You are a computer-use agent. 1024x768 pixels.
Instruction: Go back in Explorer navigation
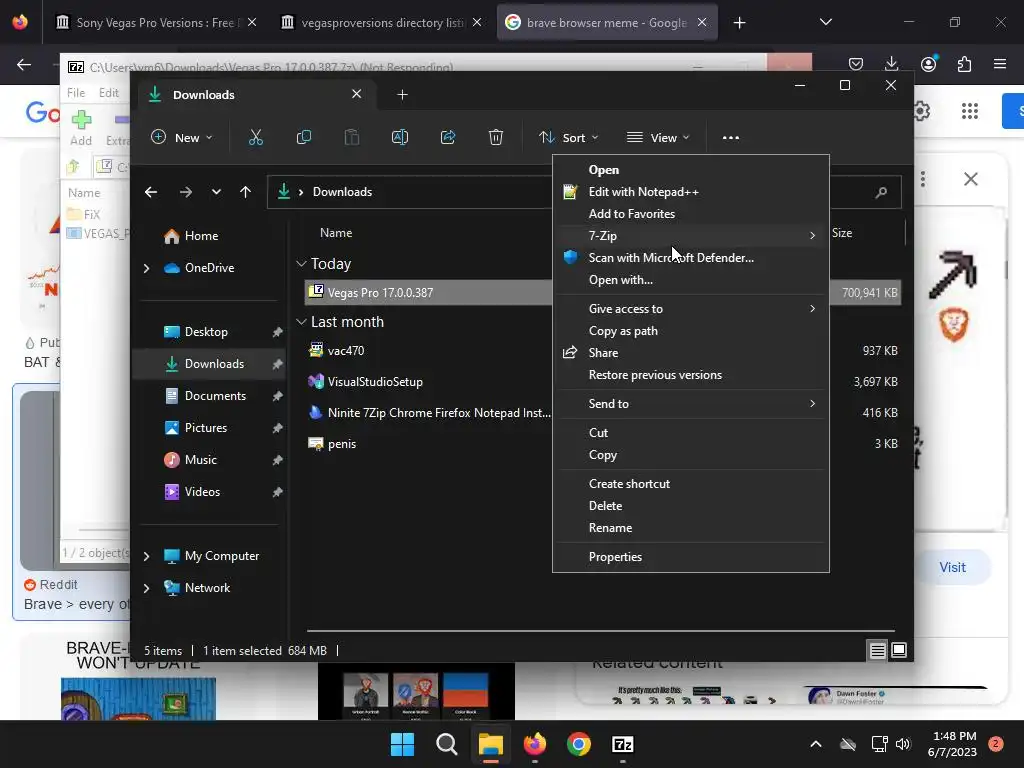[x=151, y=192]
